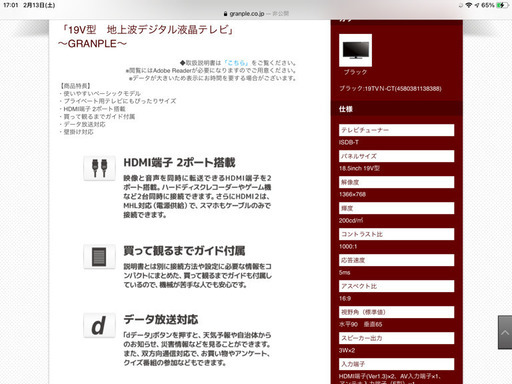Click the black TV product thumbnail
Image resolution: width=512 pixels, height=384 pixels.
tap(355, 50)
